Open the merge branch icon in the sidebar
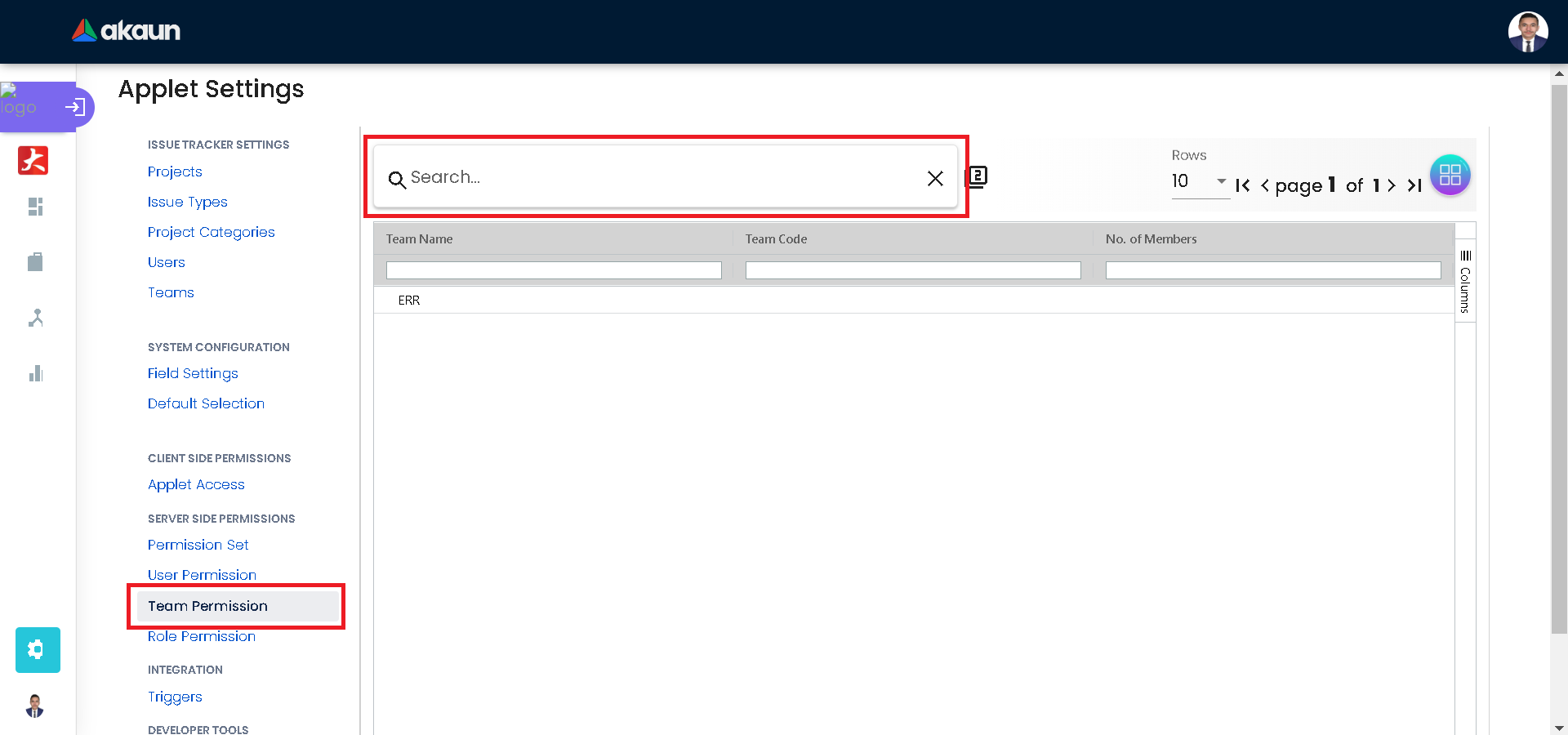This screenshot has width=1568, height=735. click(35, 318)
